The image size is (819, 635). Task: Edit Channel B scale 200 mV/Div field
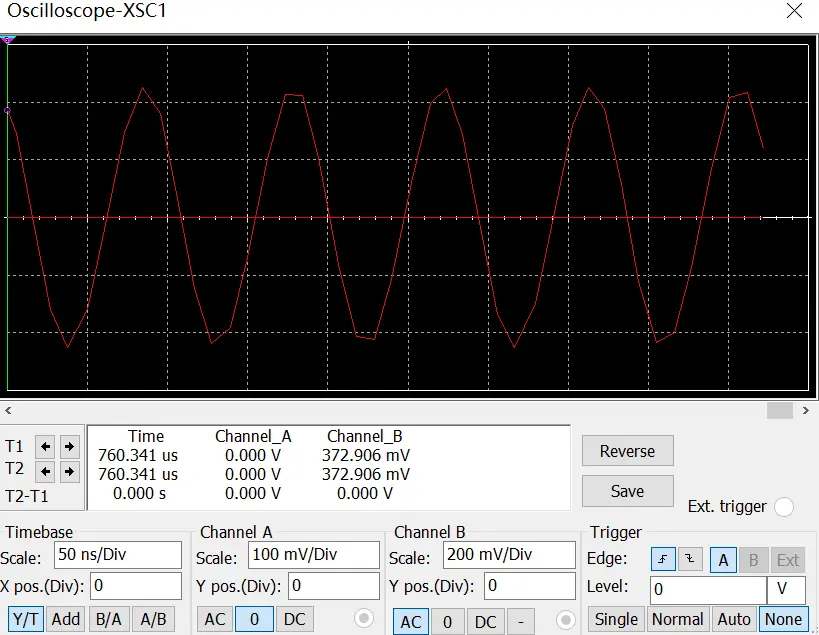(509, 555)
